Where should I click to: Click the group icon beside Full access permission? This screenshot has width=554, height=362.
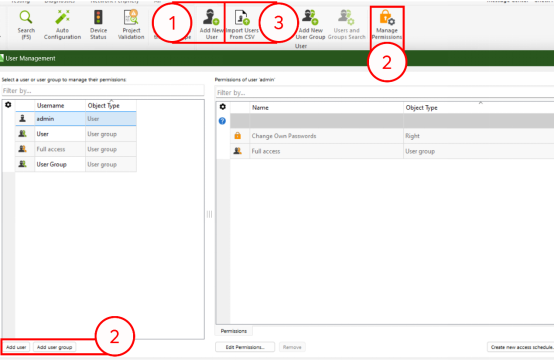pyautogui.click(x=237, y=151)
